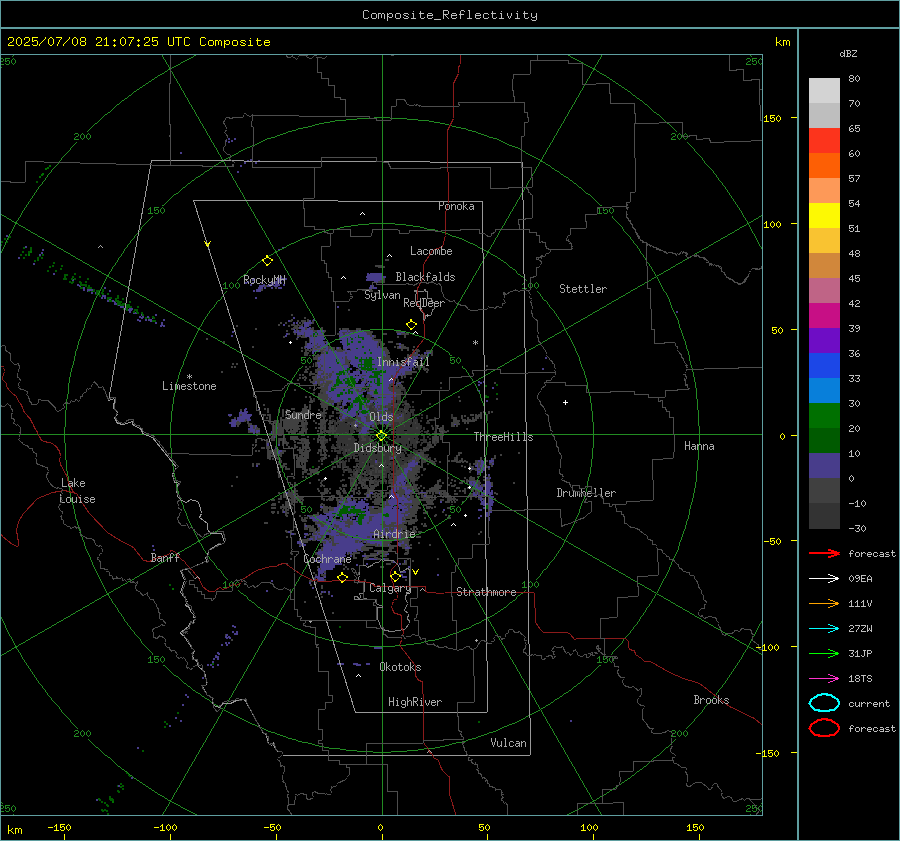Click the ThreeHills town label

coord(503,437)
